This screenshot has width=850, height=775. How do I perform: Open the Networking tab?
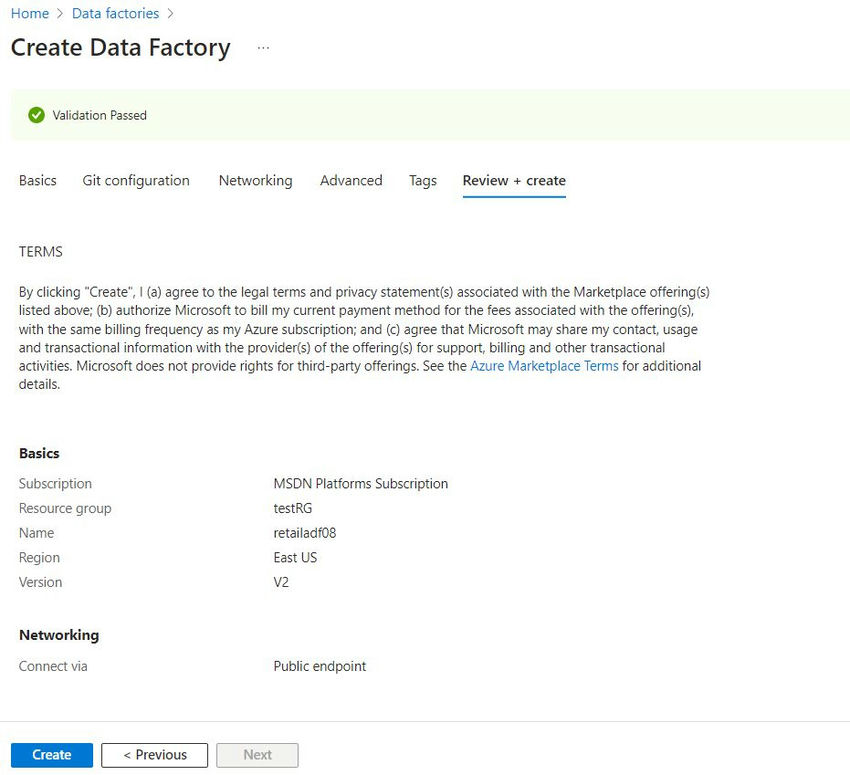coord(255,180)
